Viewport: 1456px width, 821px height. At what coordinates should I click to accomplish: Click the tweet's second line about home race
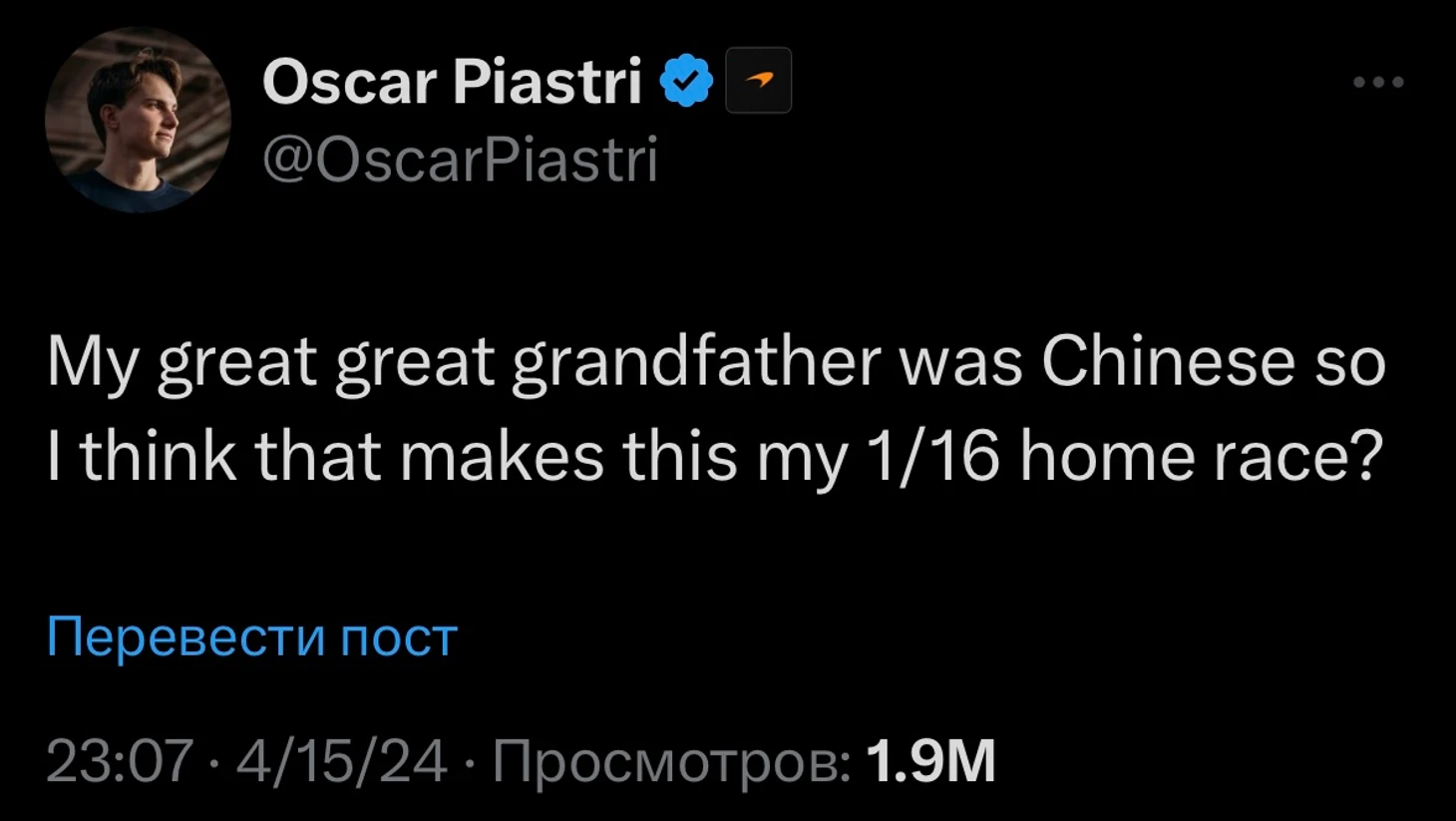click(714, 456)
